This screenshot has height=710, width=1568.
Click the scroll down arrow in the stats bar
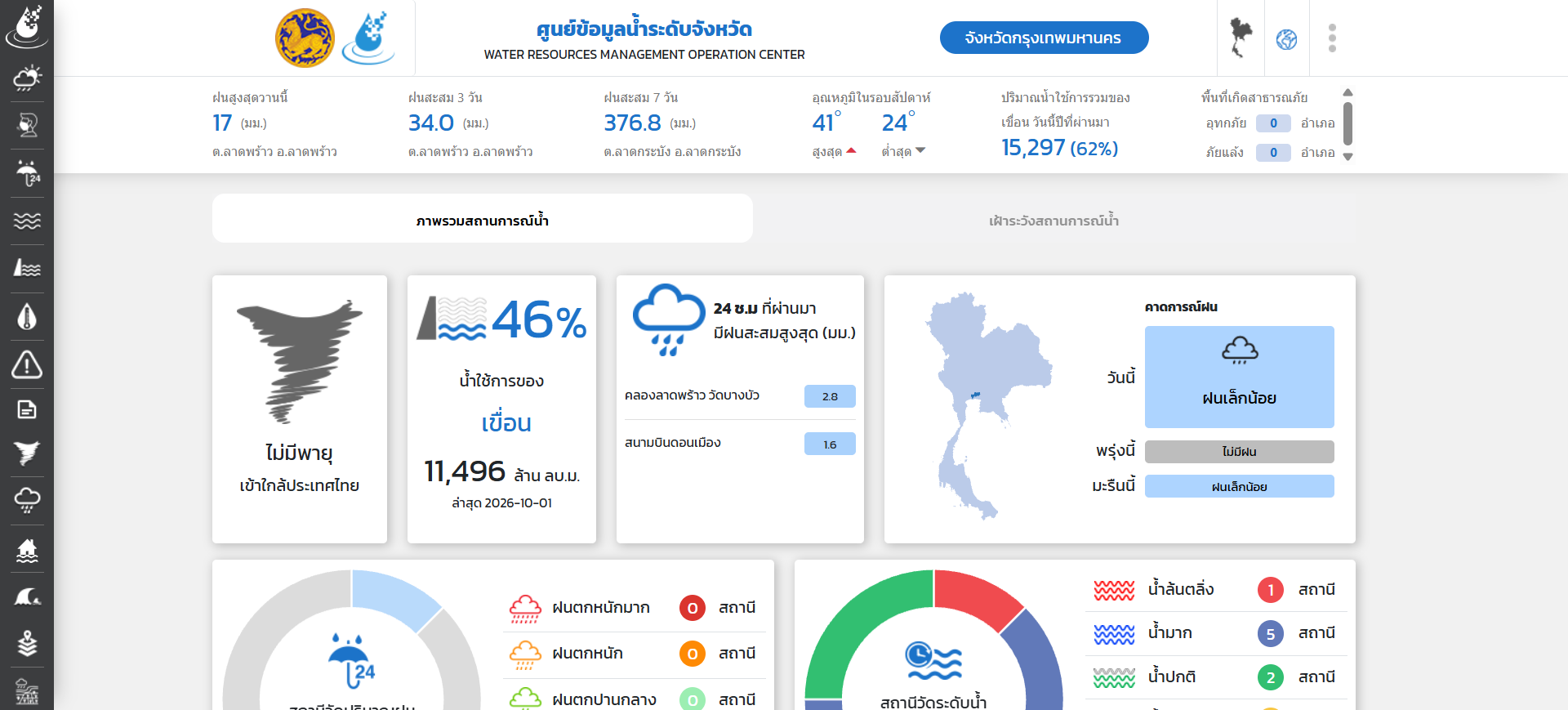coord(1347,157)
